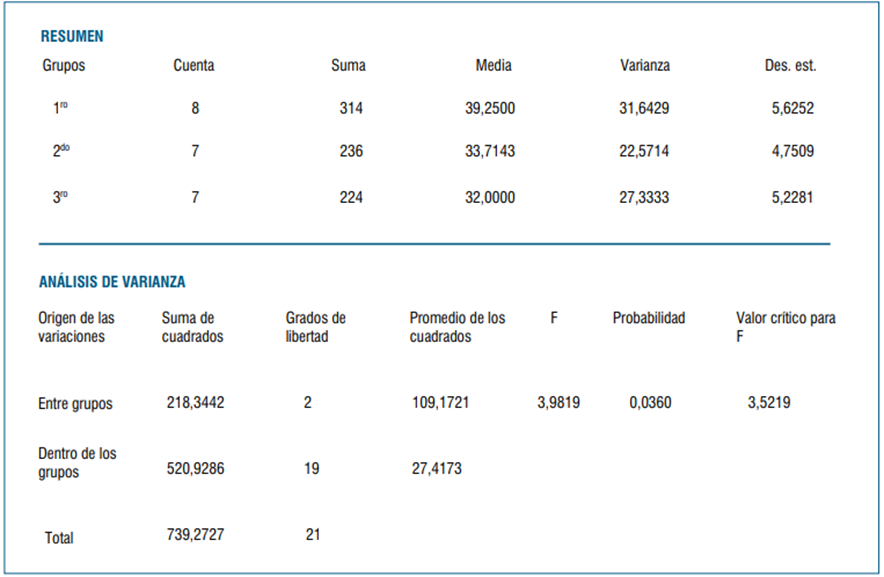Click the Dentro de los grupos label
This screenshot has height=577, width=884.
point(77,462)
